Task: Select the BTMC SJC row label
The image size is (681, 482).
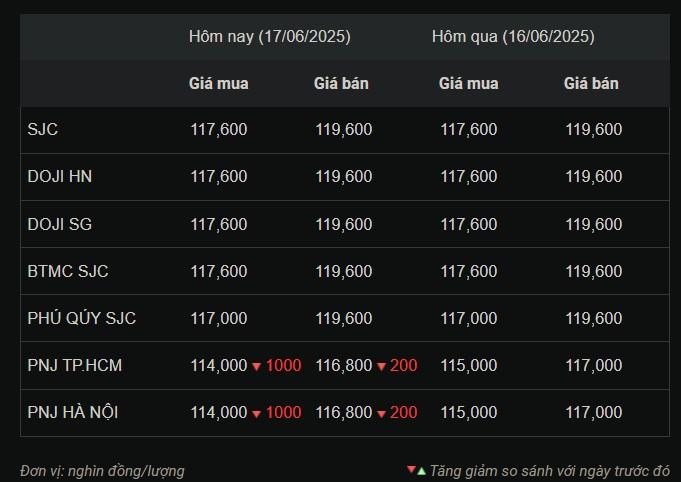Action: (68, 271)
